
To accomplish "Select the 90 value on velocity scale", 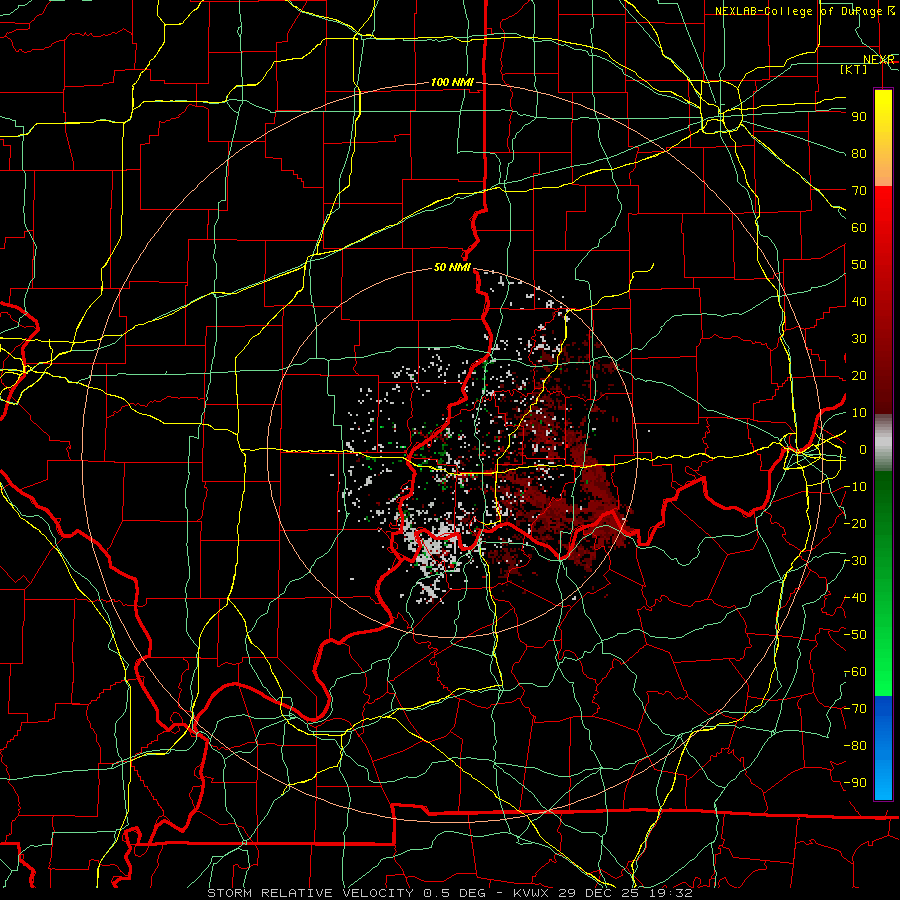I will 859,117.
